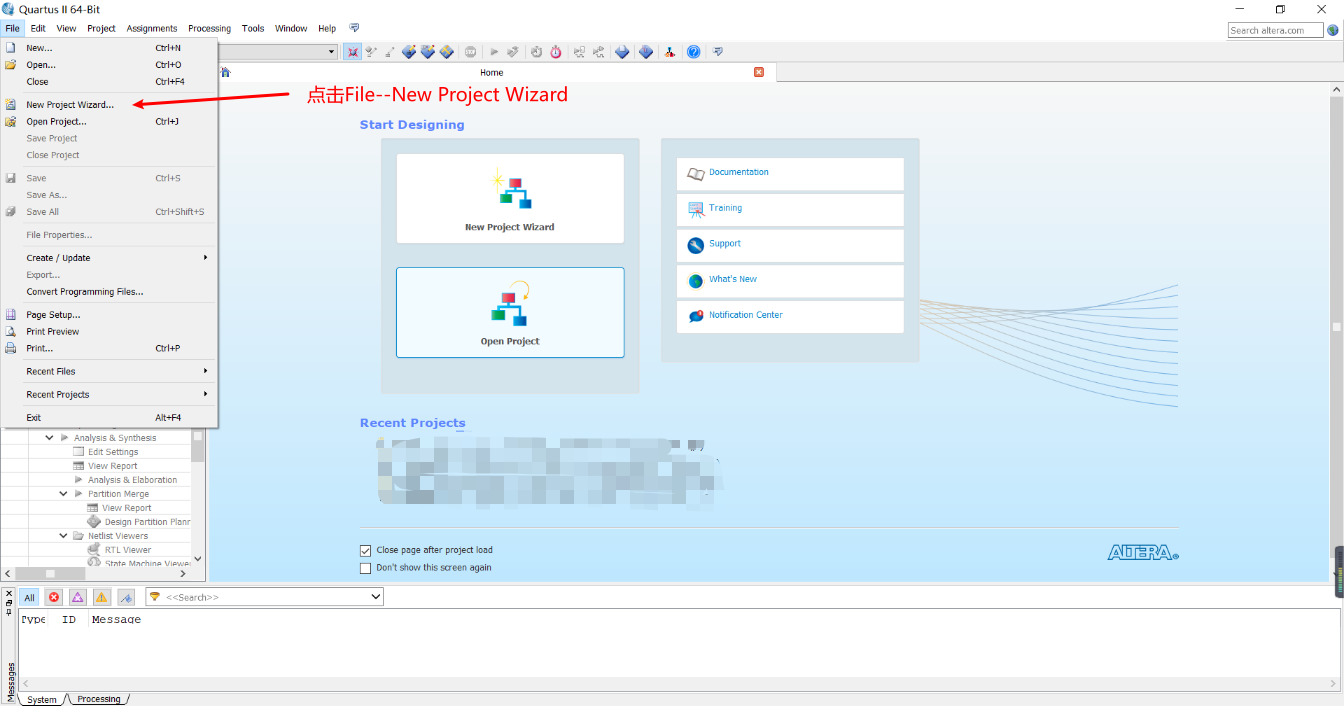Open the project selection dropdown in toolbar

coord(332,52)
